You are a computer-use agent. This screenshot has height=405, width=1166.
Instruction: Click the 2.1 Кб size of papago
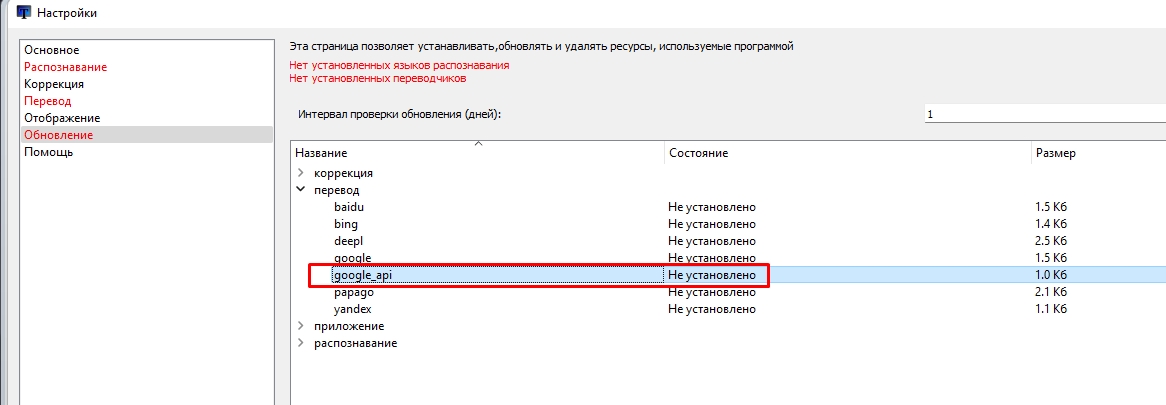pos(1051,292)
